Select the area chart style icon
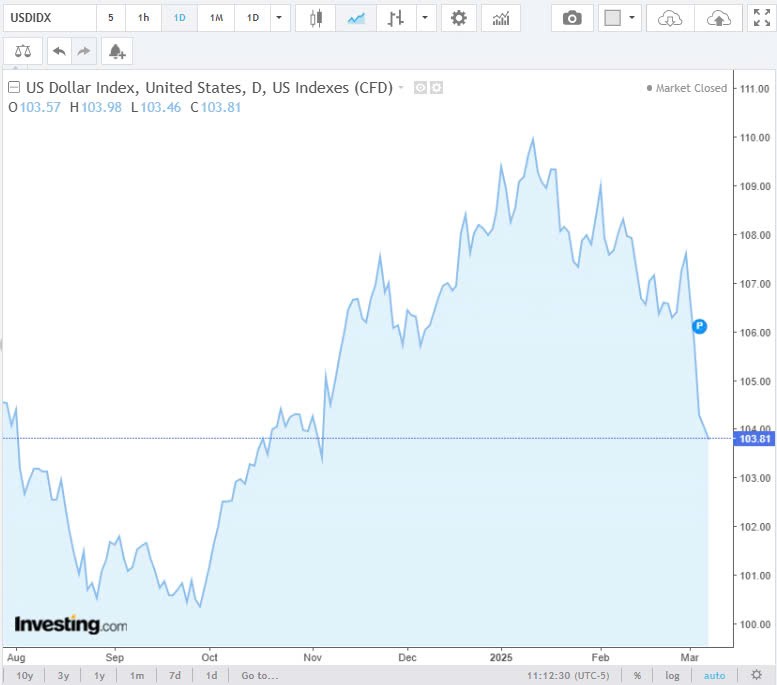Image resolution: width=777 pixels, height=685 pixels. pyautogui.click(x=356, y=18)
